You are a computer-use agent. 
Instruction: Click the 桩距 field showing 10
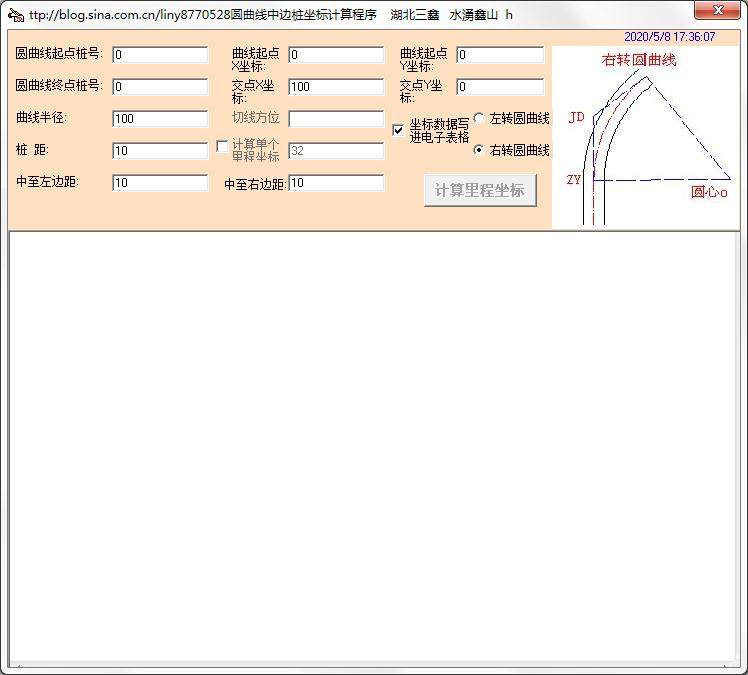[160, 151]
